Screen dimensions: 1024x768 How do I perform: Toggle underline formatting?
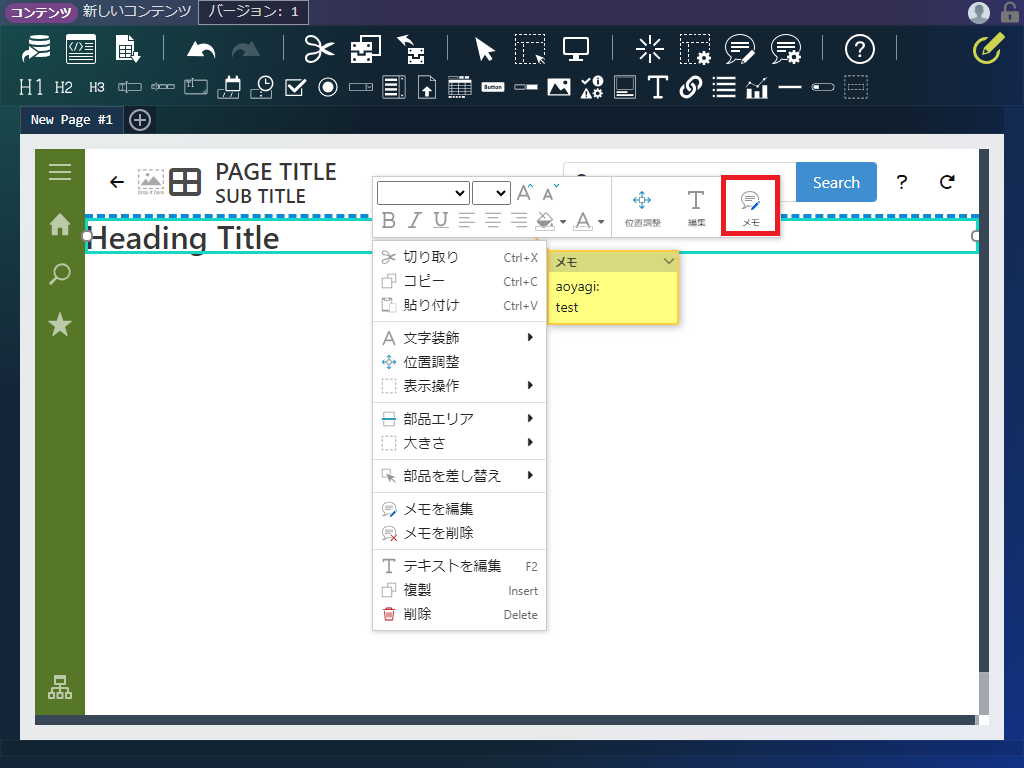coord(441,220)
